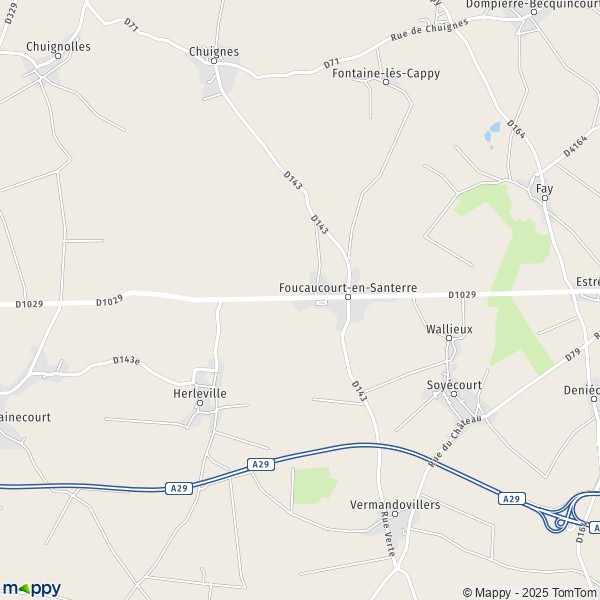Click the small blue pond near D164
Screen dimensions: 600x600
point(492,133)
